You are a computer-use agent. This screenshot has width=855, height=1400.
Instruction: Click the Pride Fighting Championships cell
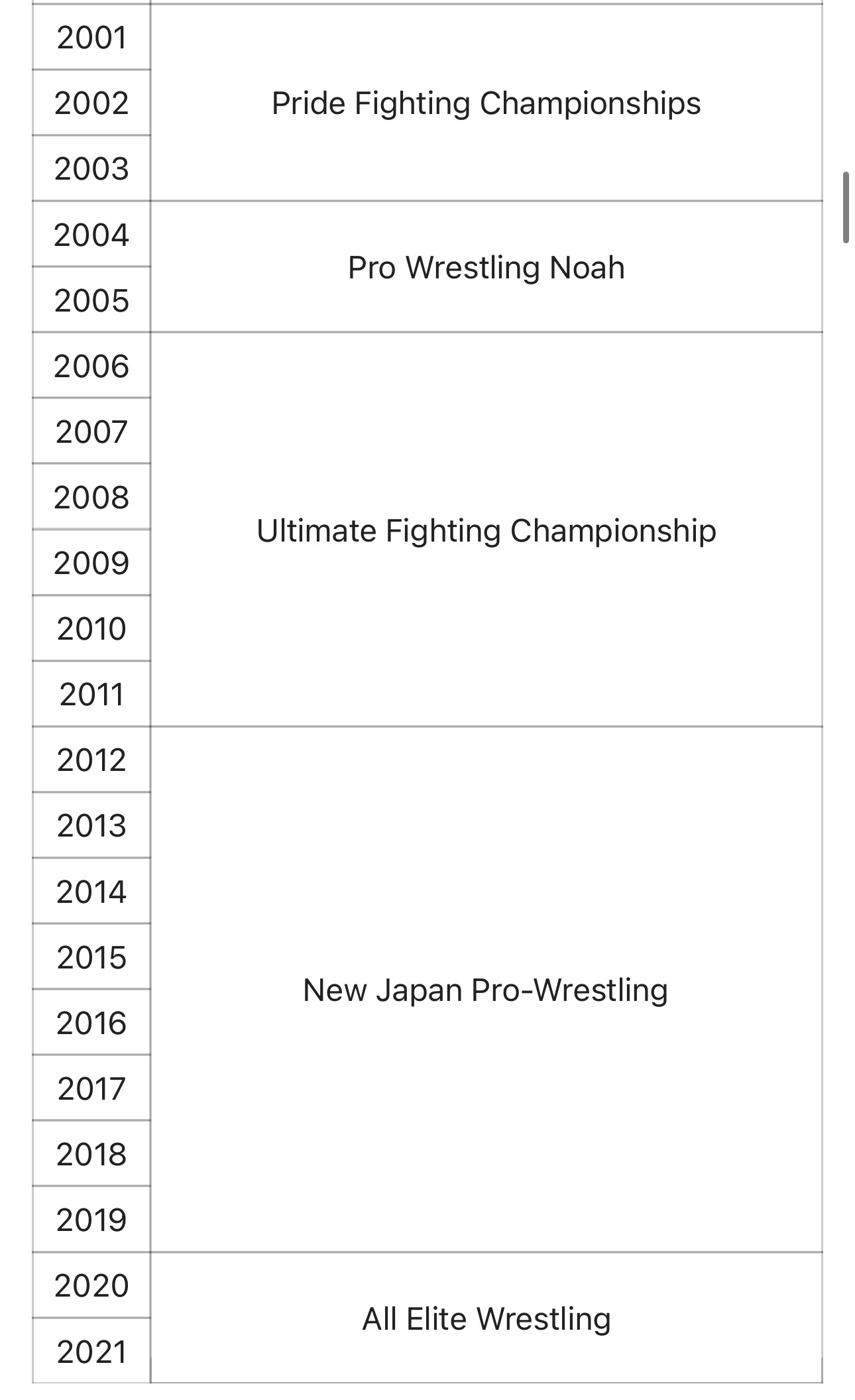pos(486,103)
